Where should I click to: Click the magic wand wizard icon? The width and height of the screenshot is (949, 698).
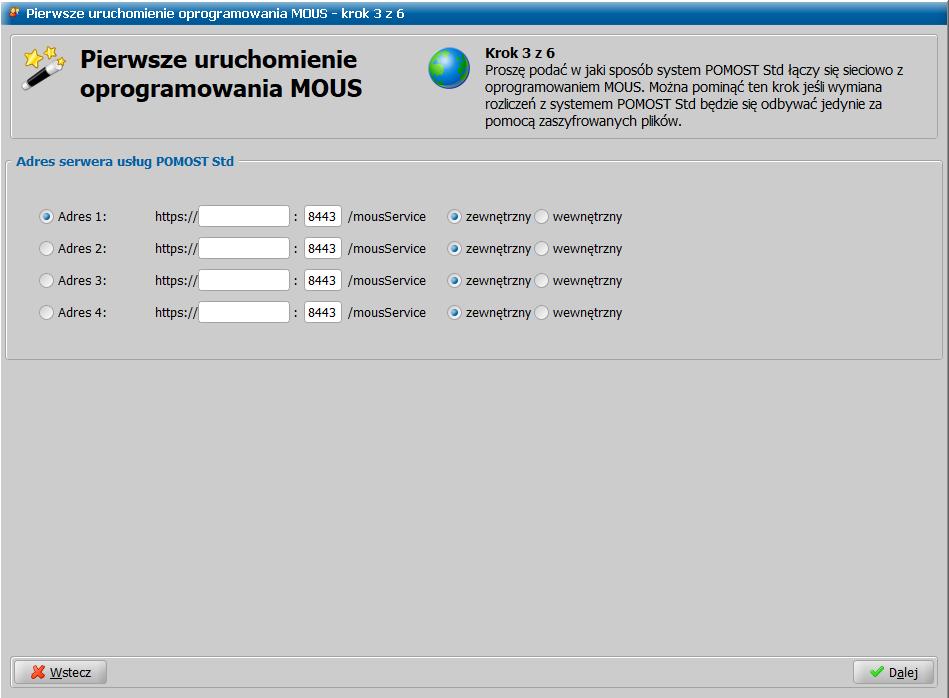(x=44, y=68)
